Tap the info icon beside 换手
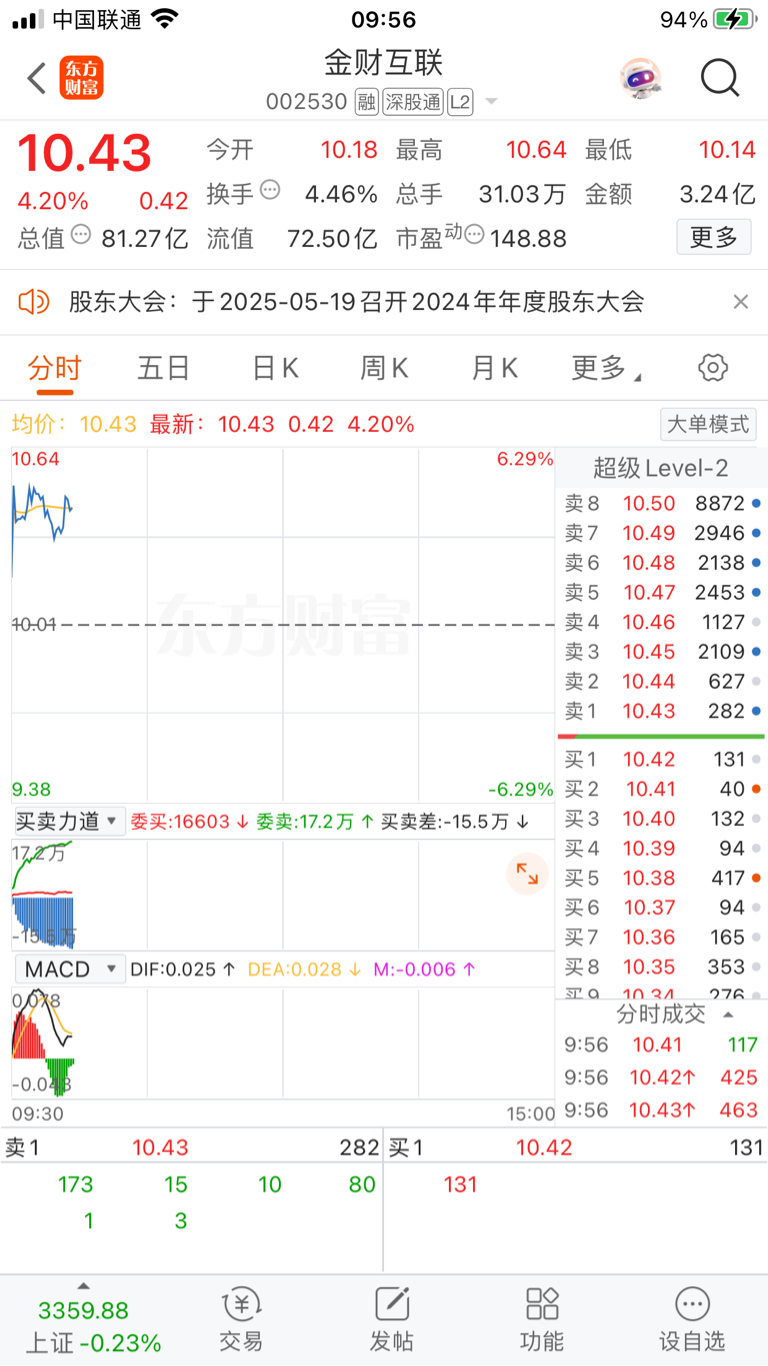The width and height of the screenshot is (768, 1366). tap(270, 190)
